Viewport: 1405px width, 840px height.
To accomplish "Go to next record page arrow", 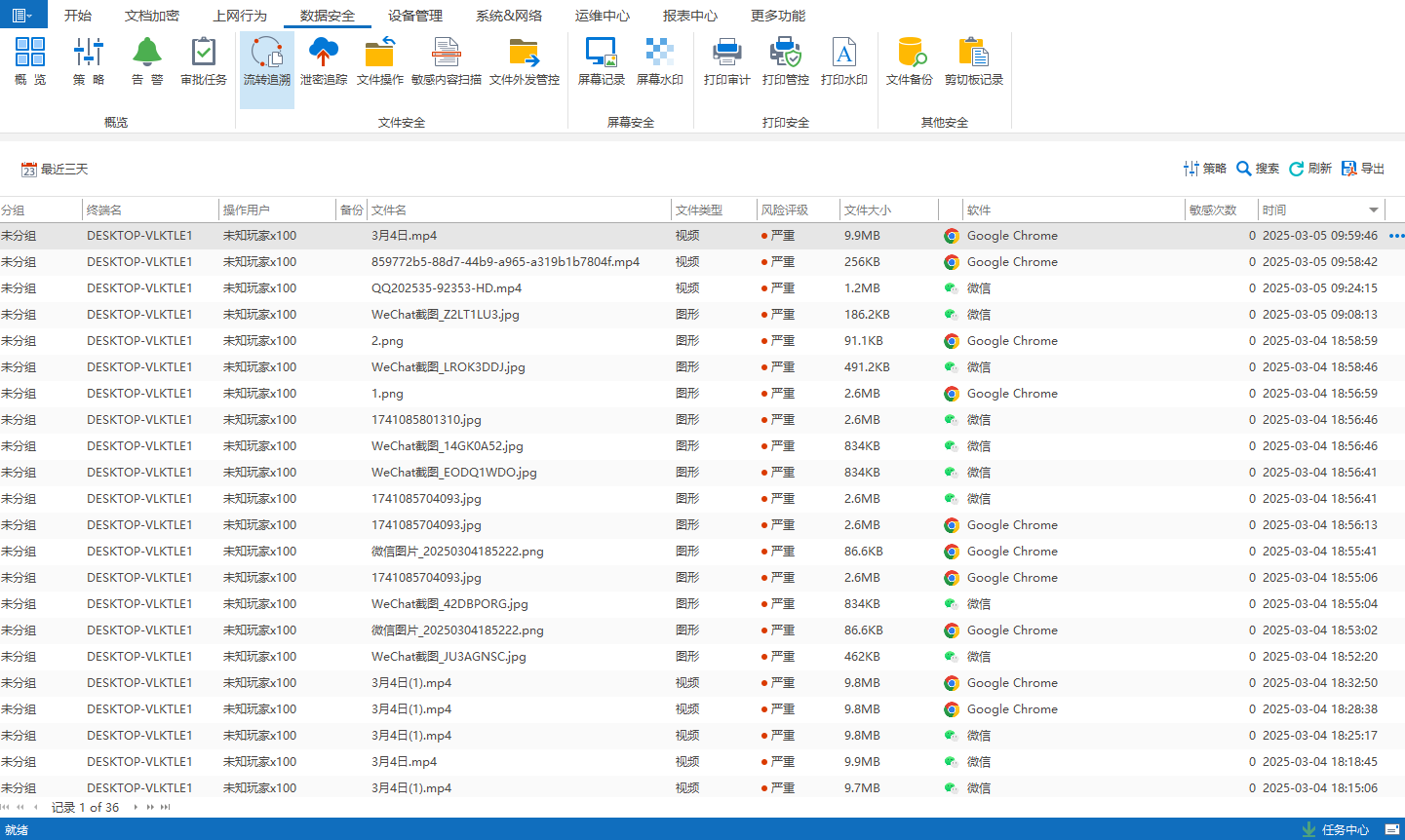I will point(136,807).
